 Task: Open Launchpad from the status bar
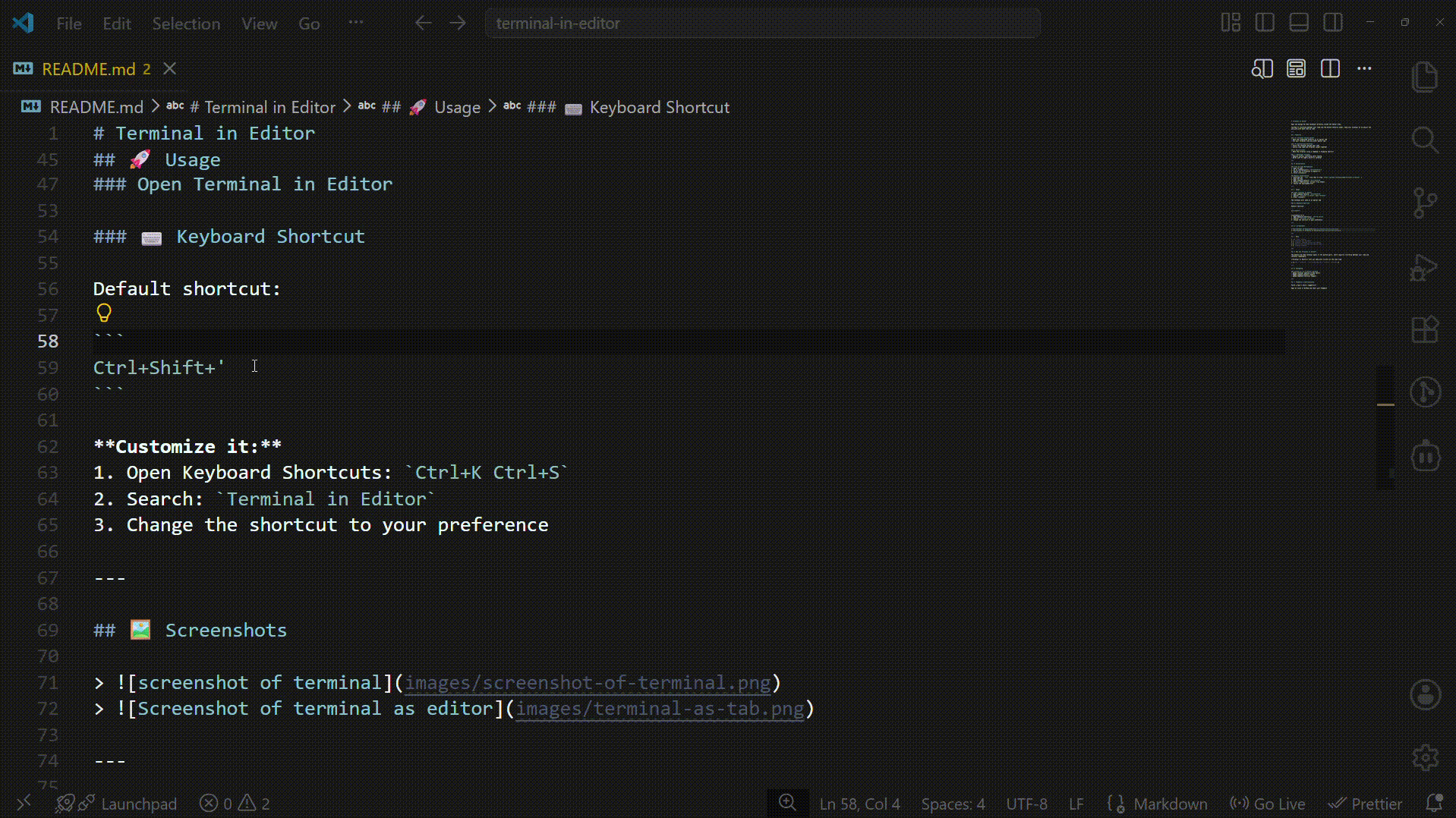139,804
